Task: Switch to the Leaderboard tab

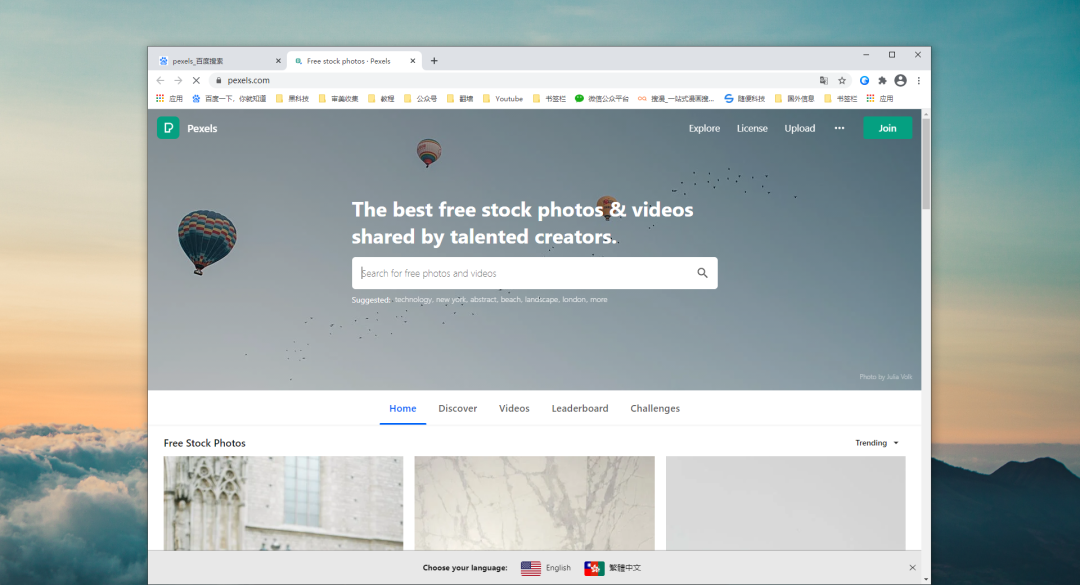Action: (x=580, y=409)
